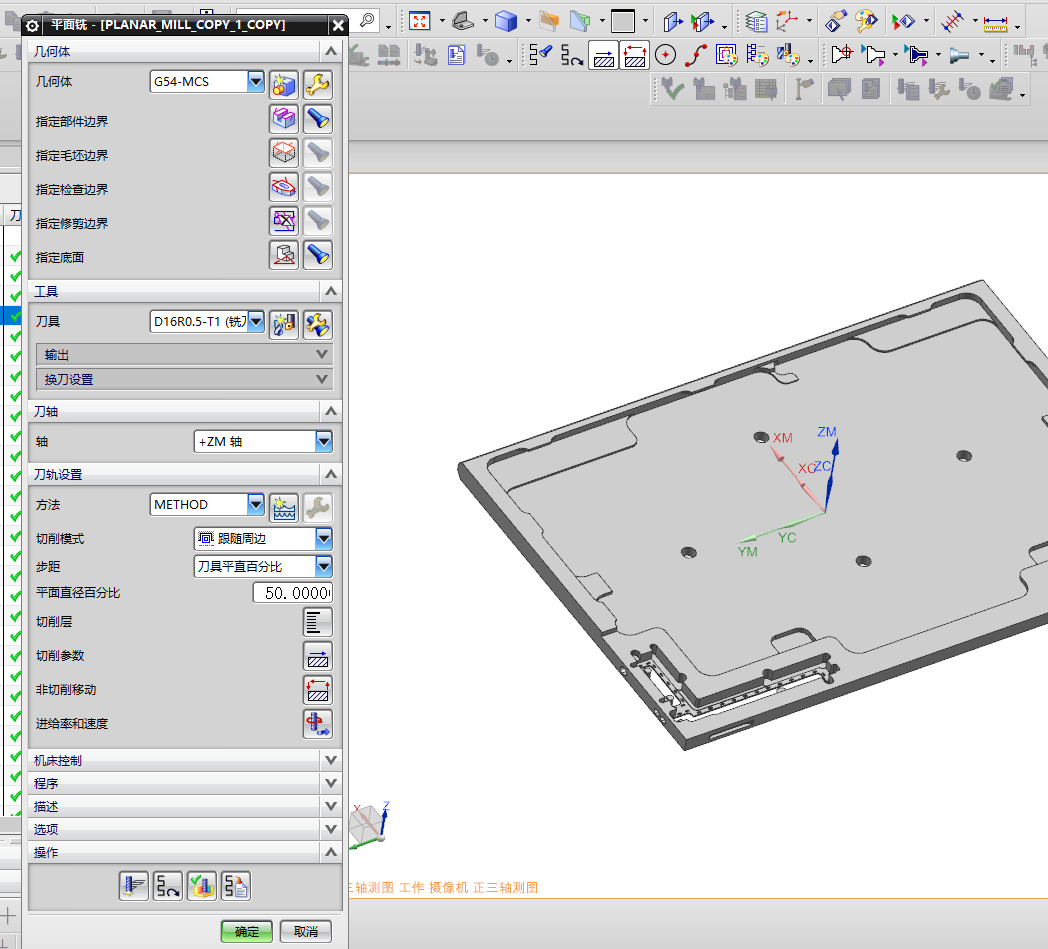Screen dimensions: 1048x949
Task: Click the OK (确定) button
Action: [x=246, y=931]
